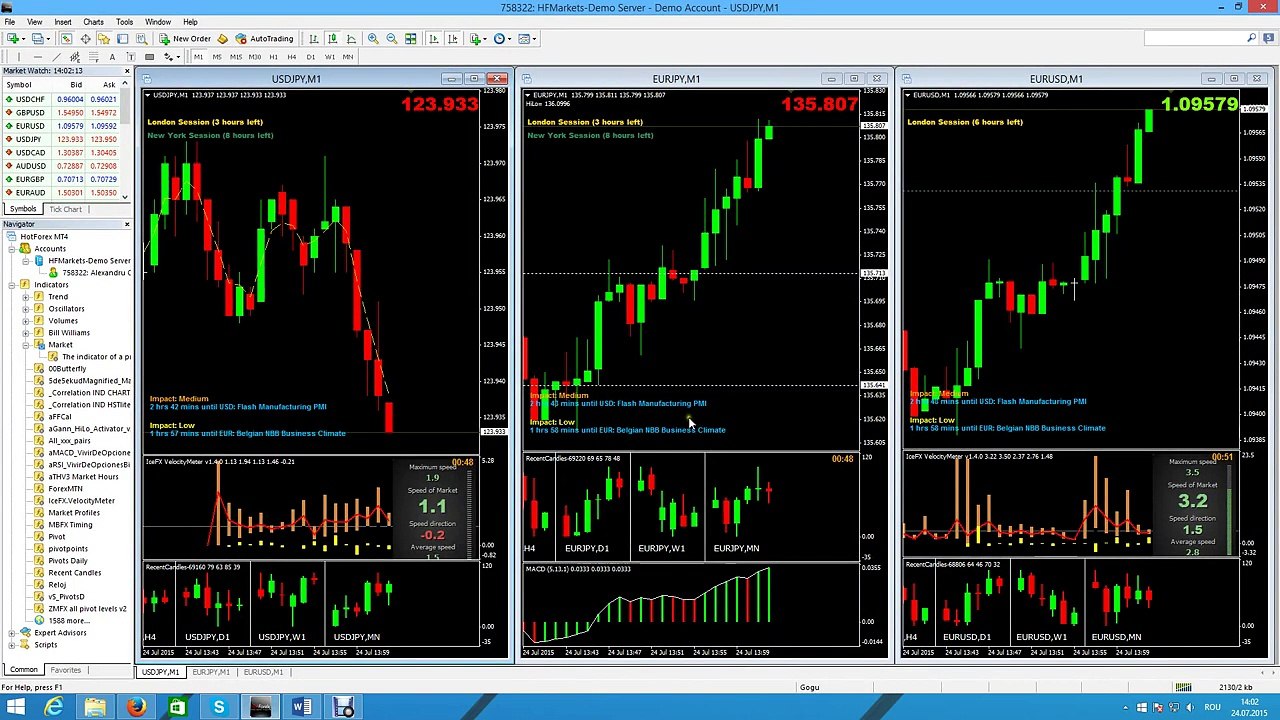Select the EURJPY,M1 chart tab at bottom
The height and width of the screenshot is (720, 1280).
211,672
